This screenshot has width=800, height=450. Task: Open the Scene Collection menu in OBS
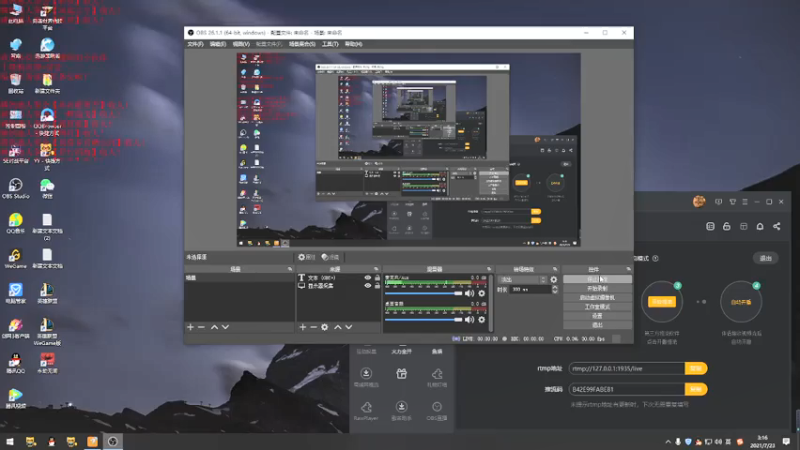click(302, 44)
